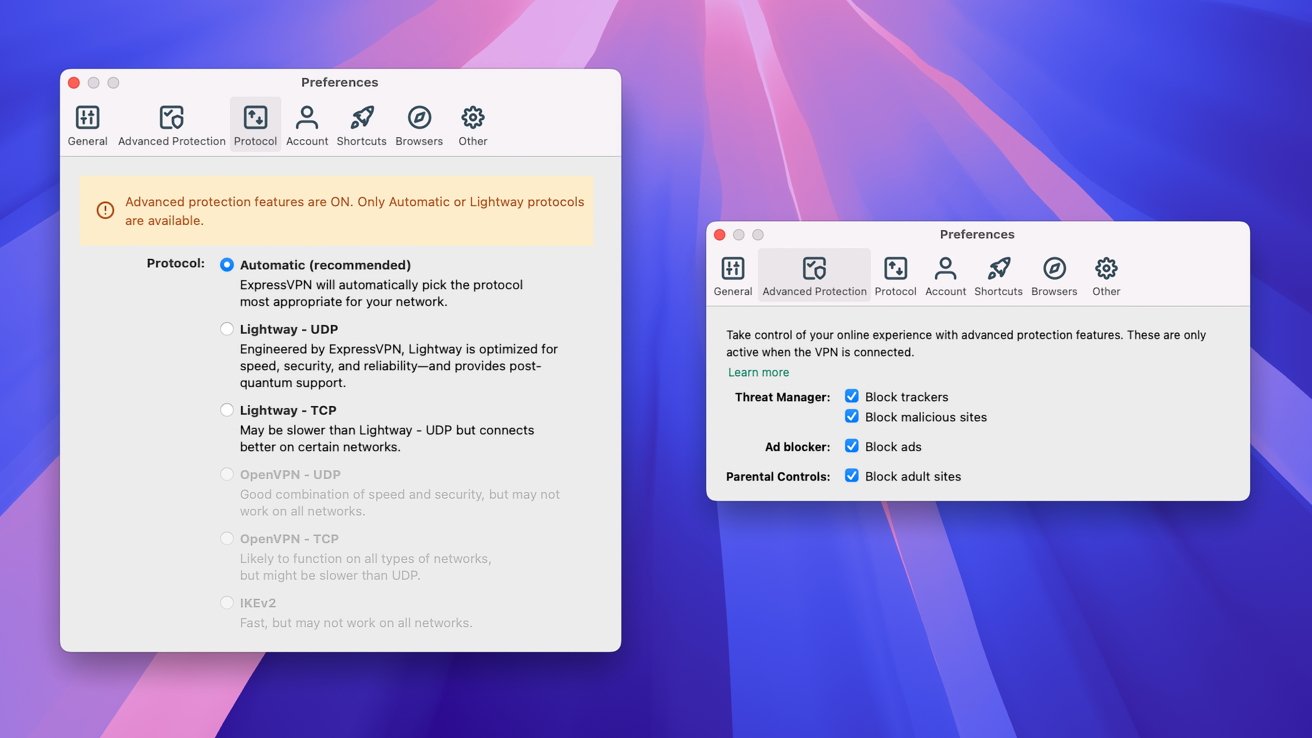Click the 'Protocol:' label

176,264
